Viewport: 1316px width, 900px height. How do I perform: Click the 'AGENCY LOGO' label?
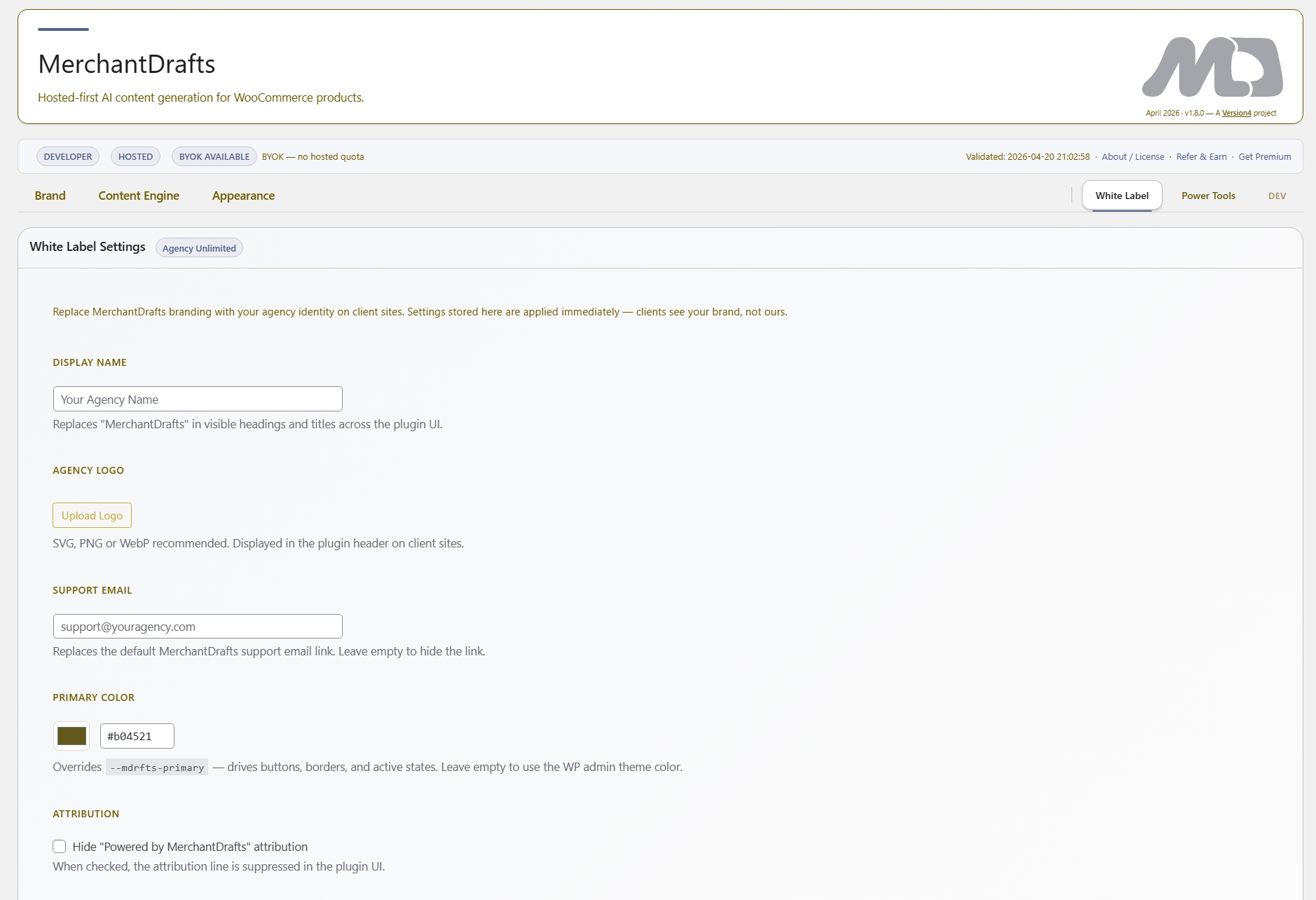[88, 470]
